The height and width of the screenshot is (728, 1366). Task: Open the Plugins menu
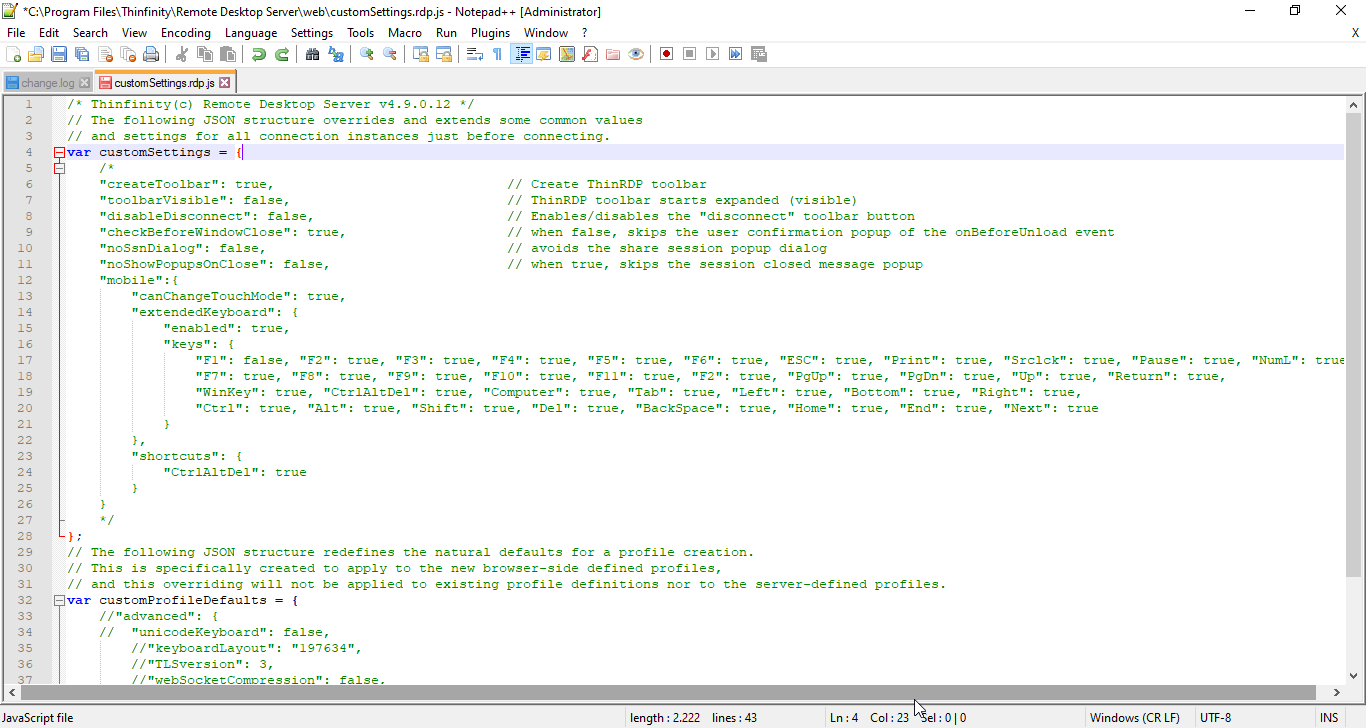pos(490,32)
